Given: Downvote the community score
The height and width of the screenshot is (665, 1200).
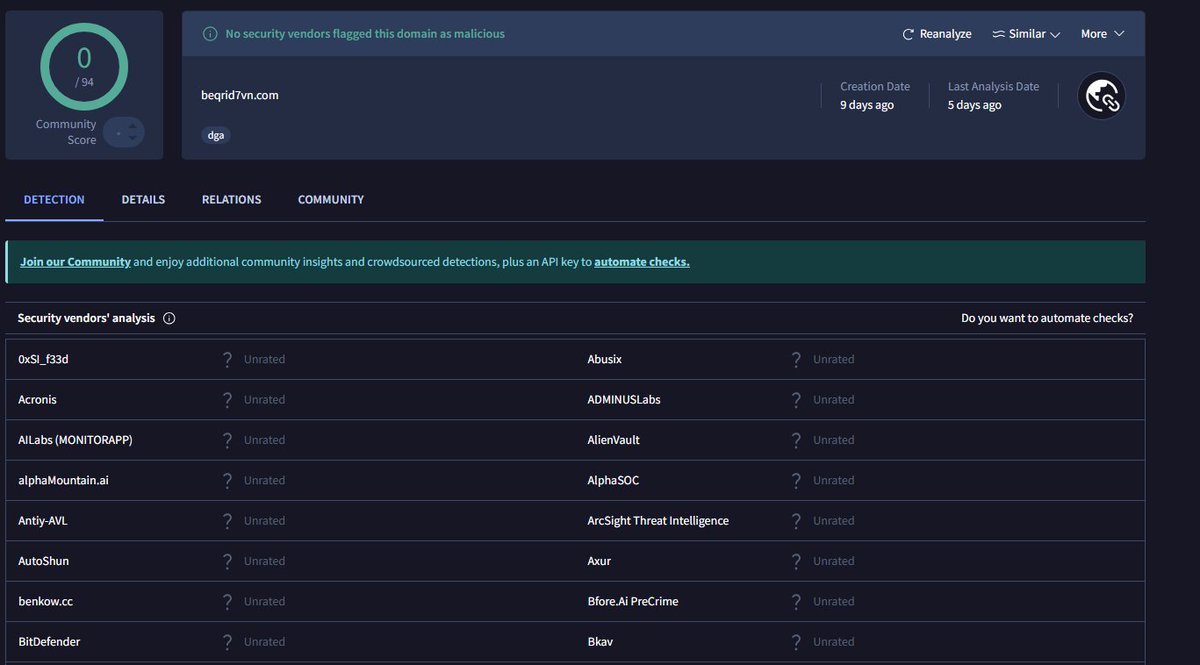Looking at the screenshot, I should click(131, 140).
